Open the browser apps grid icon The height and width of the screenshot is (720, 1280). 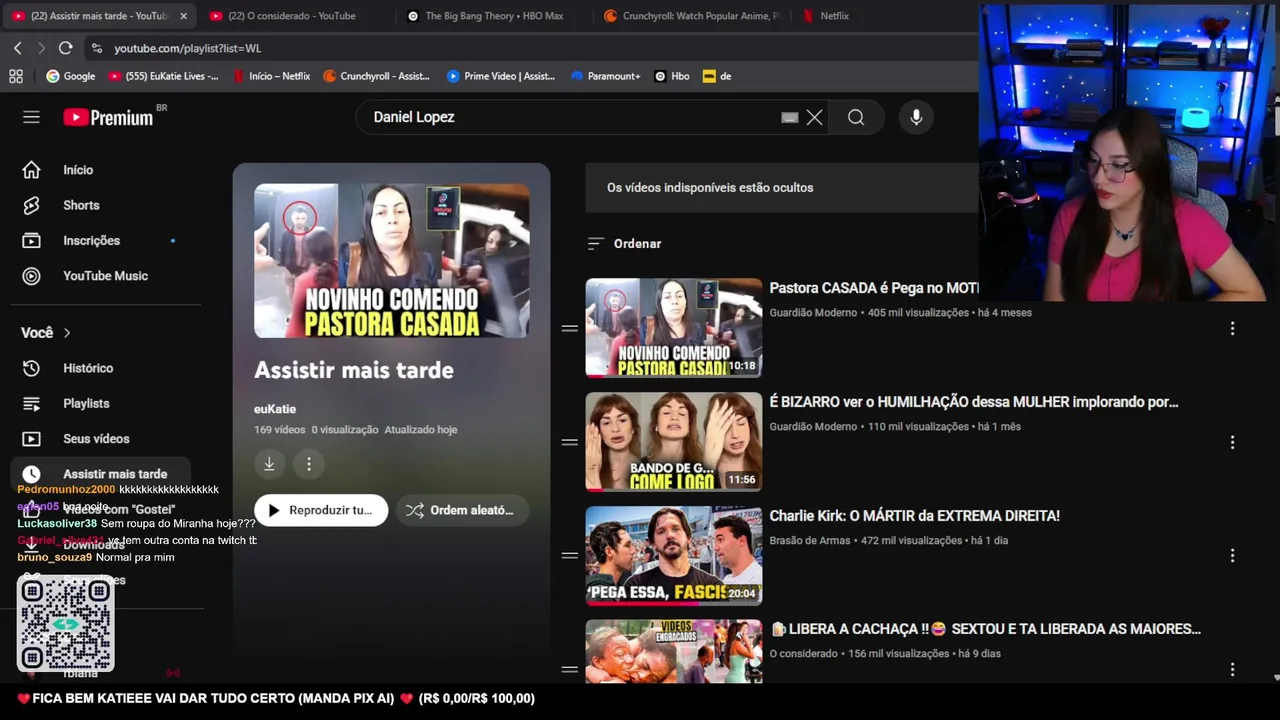[x=16, y=76]
